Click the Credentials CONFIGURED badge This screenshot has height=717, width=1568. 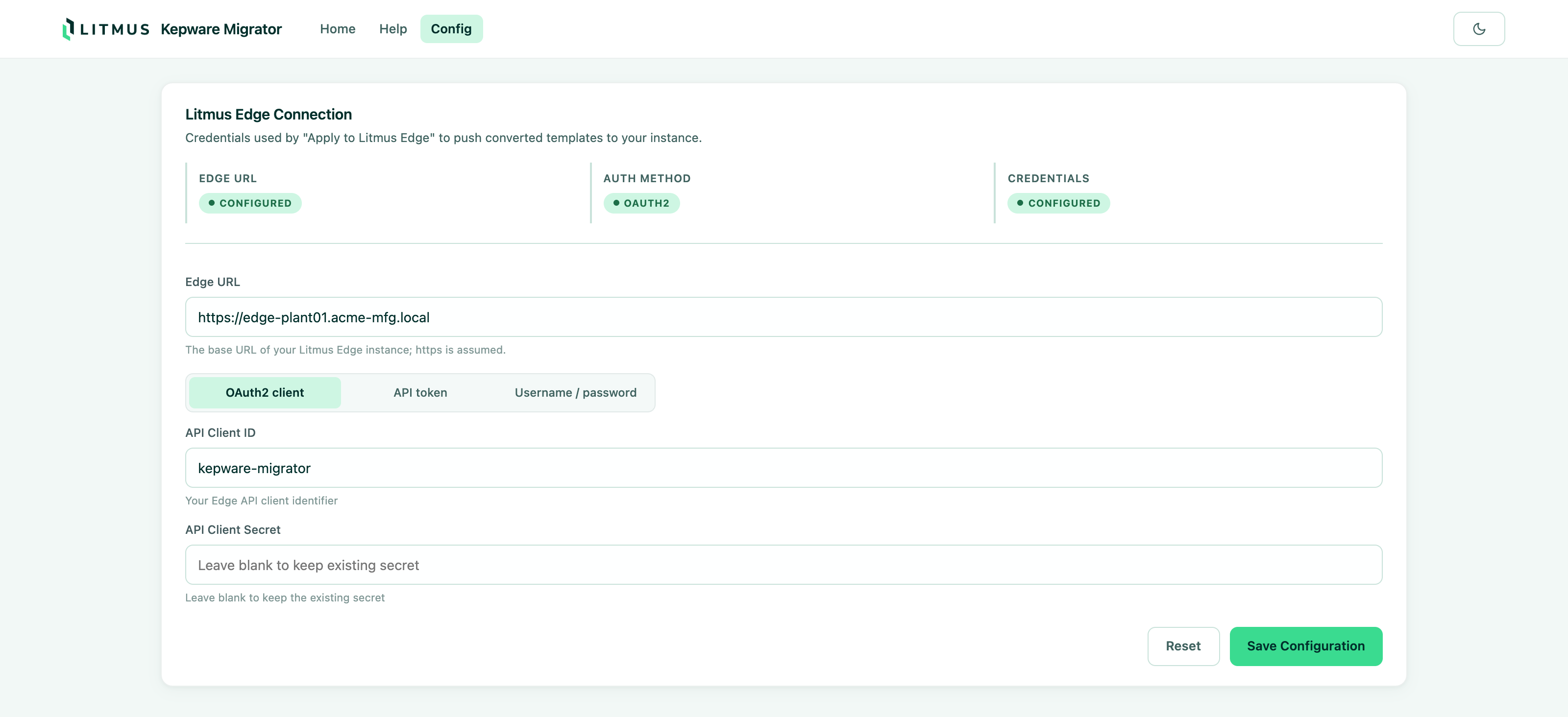[x=1058, y=203]
